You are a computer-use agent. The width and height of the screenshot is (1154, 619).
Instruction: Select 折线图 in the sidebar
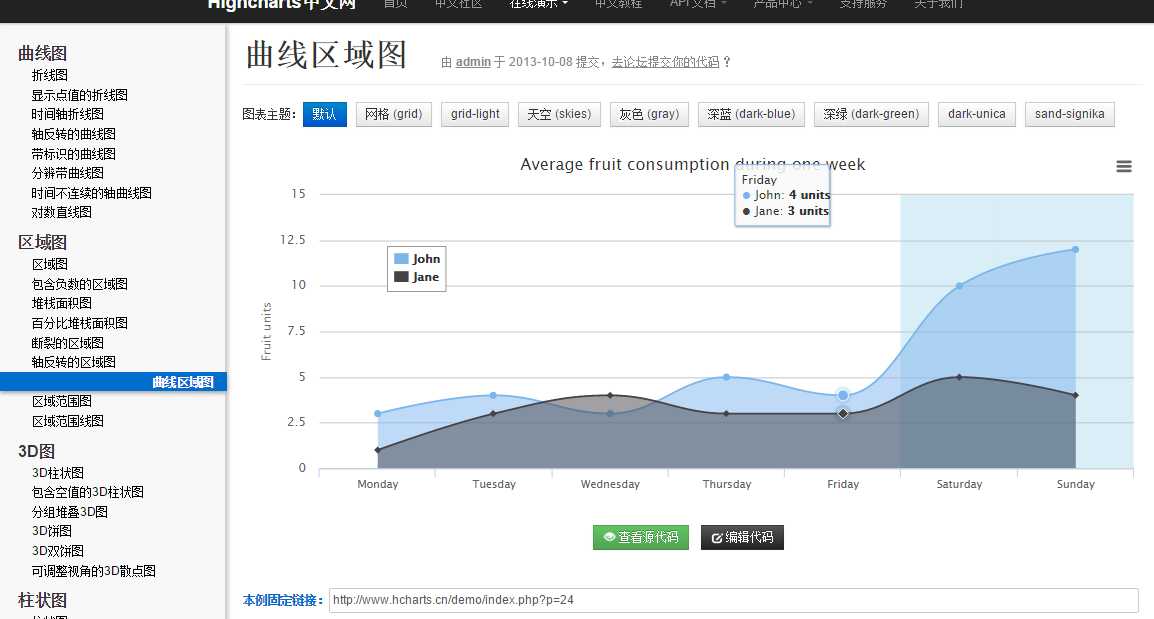pos(49,74)
